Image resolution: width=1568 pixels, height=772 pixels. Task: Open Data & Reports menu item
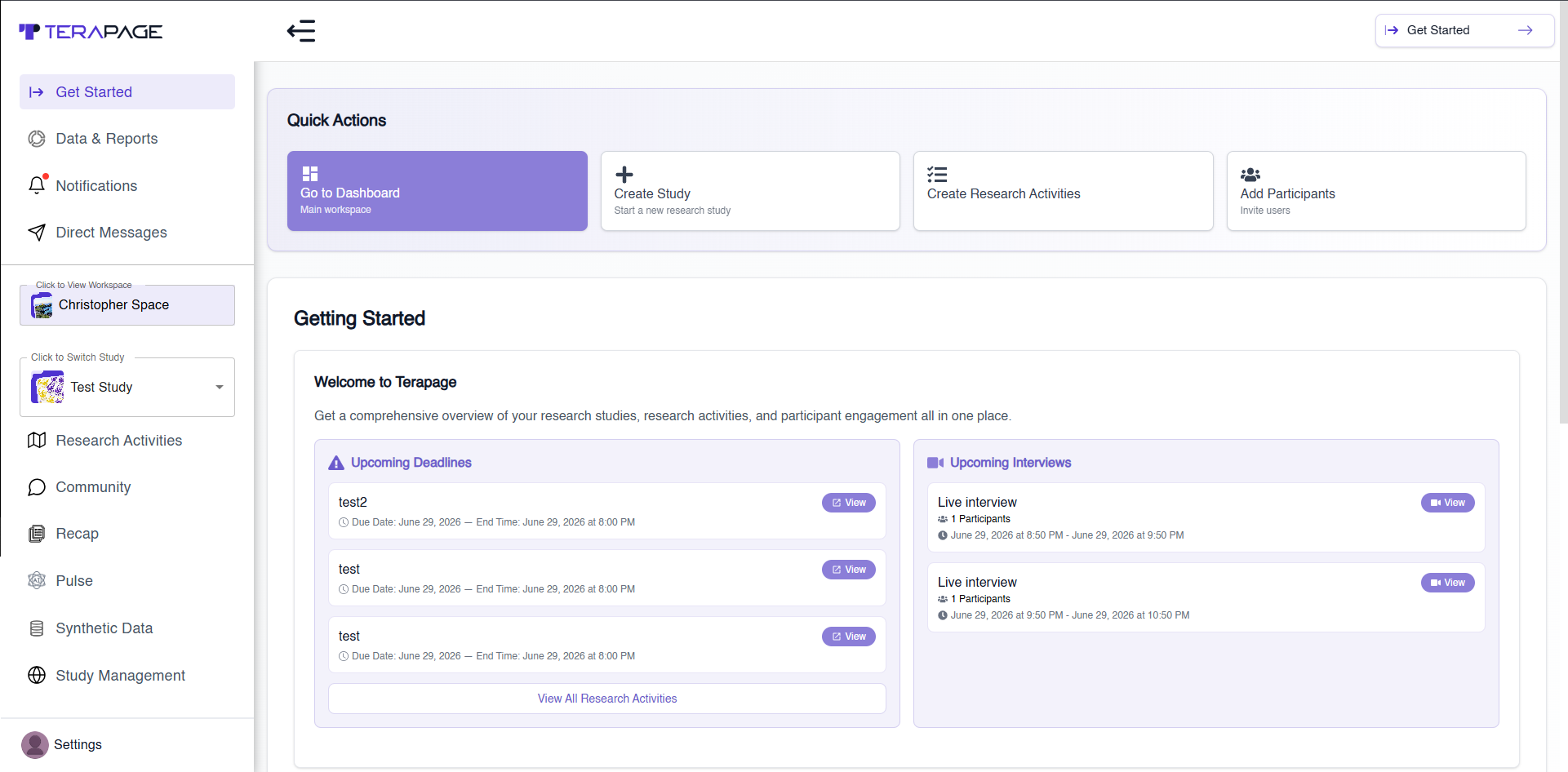pos(127,139)
